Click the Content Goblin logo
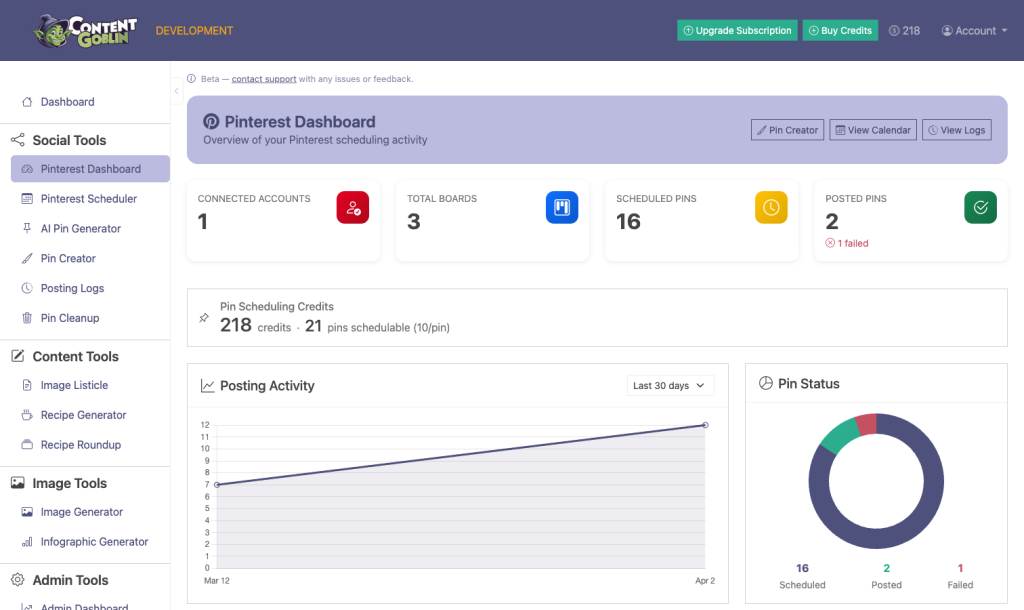The width and height of the screenshot is (1024, 610). pos(85,31)
